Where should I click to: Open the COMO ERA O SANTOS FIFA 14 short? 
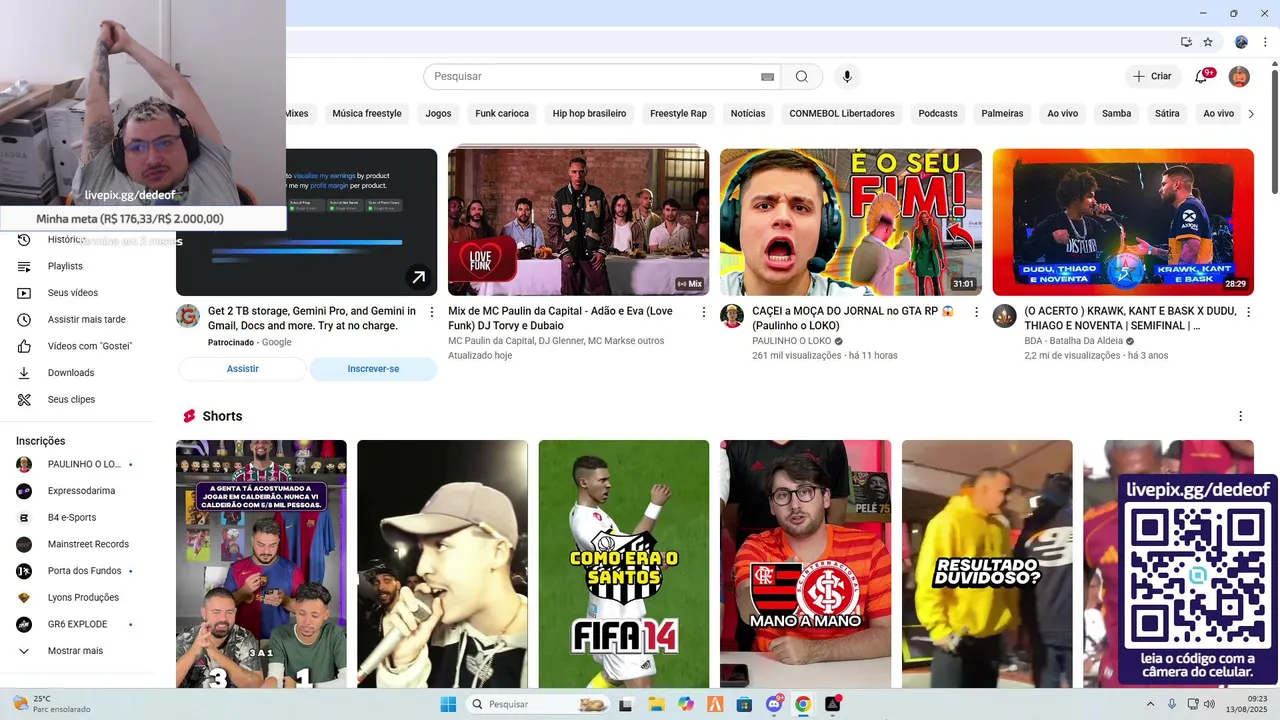tap(624, 564)
